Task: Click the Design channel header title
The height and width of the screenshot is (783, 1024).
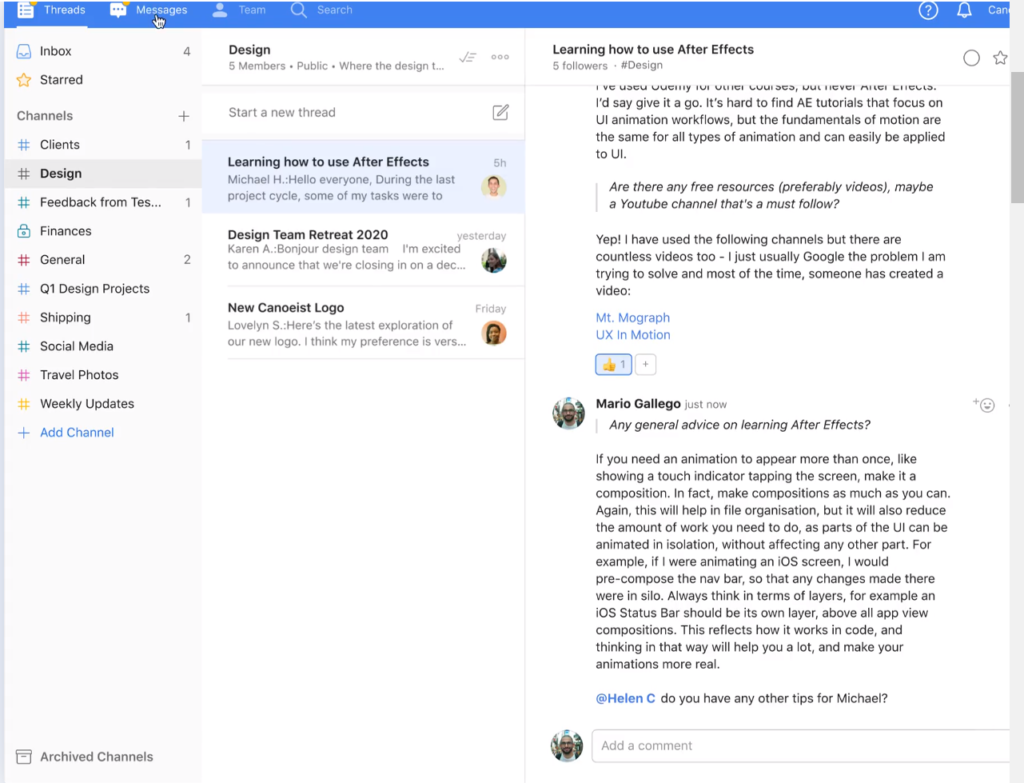Action: click(249, 50)
